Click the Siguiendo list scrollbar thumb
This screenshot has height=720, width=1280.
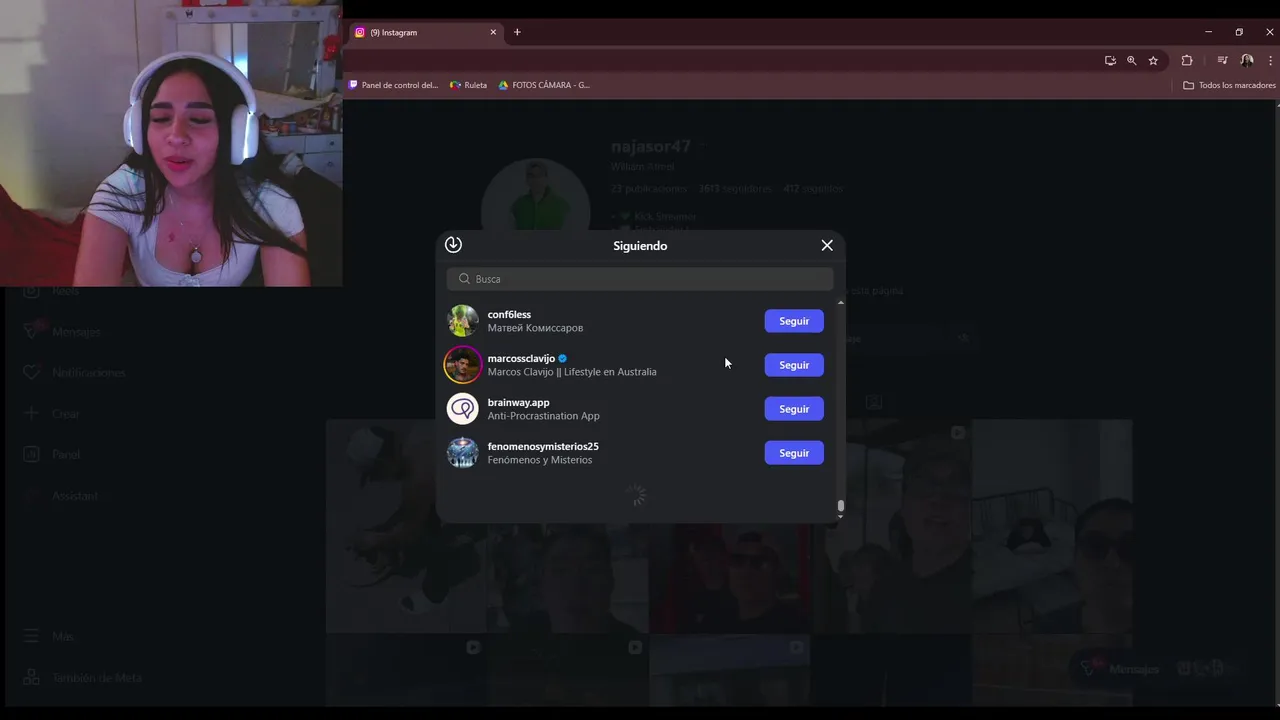[841, 506]
